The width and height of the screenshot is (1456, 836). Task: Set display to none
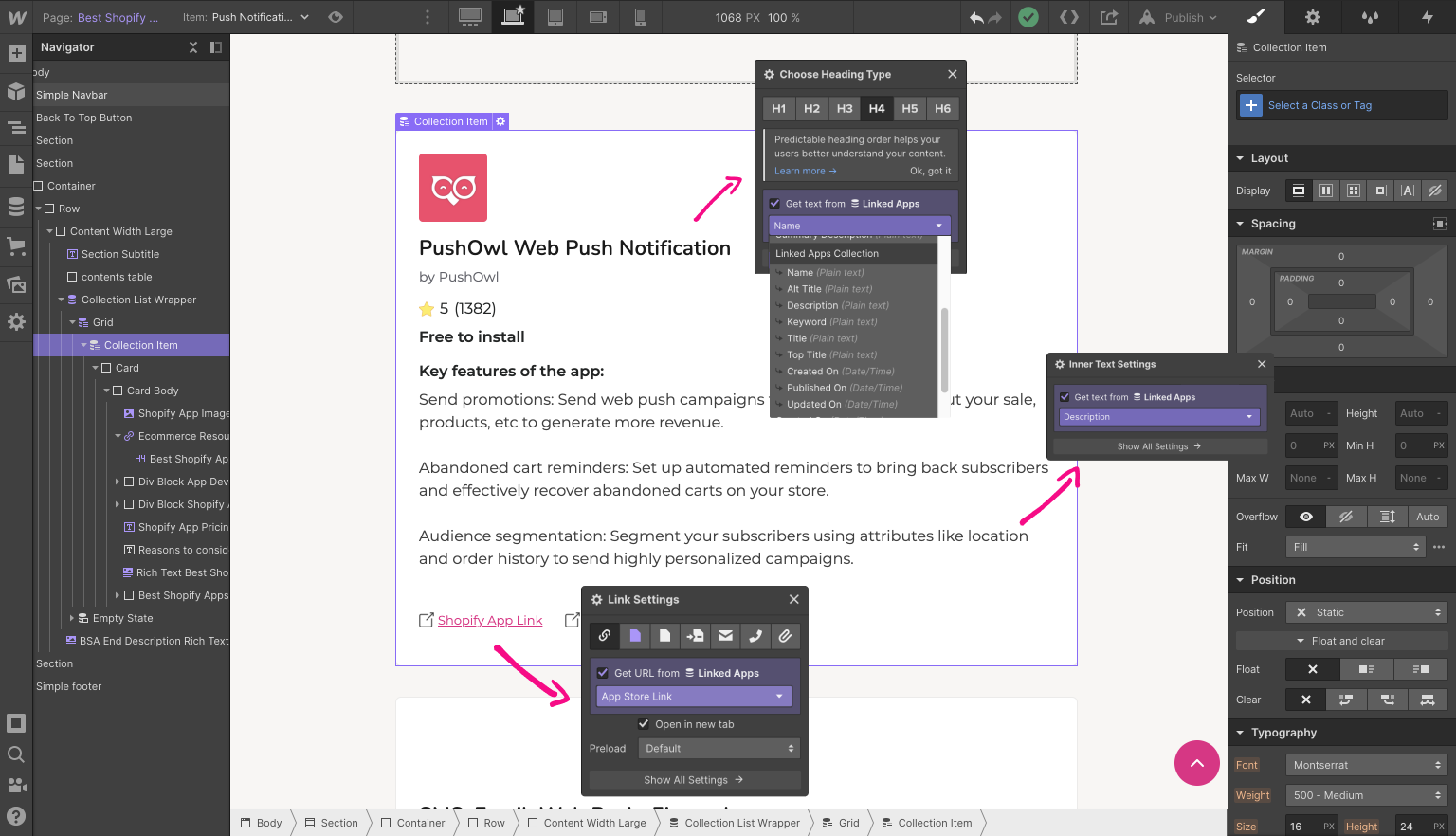tap(1435, 191)
